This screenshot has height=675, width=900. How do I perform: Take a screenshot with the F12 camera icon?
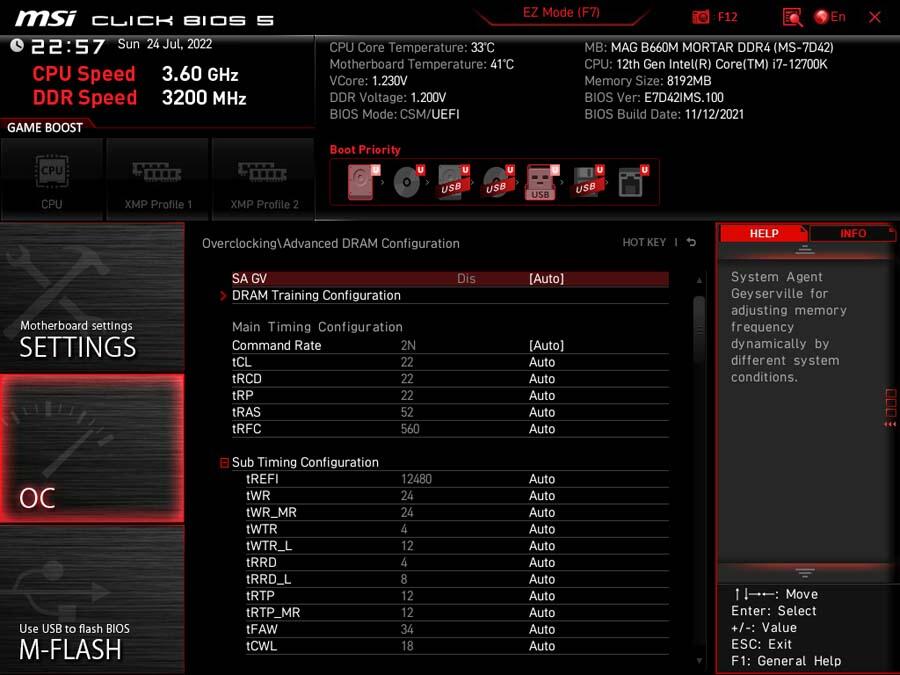(700, 17)
